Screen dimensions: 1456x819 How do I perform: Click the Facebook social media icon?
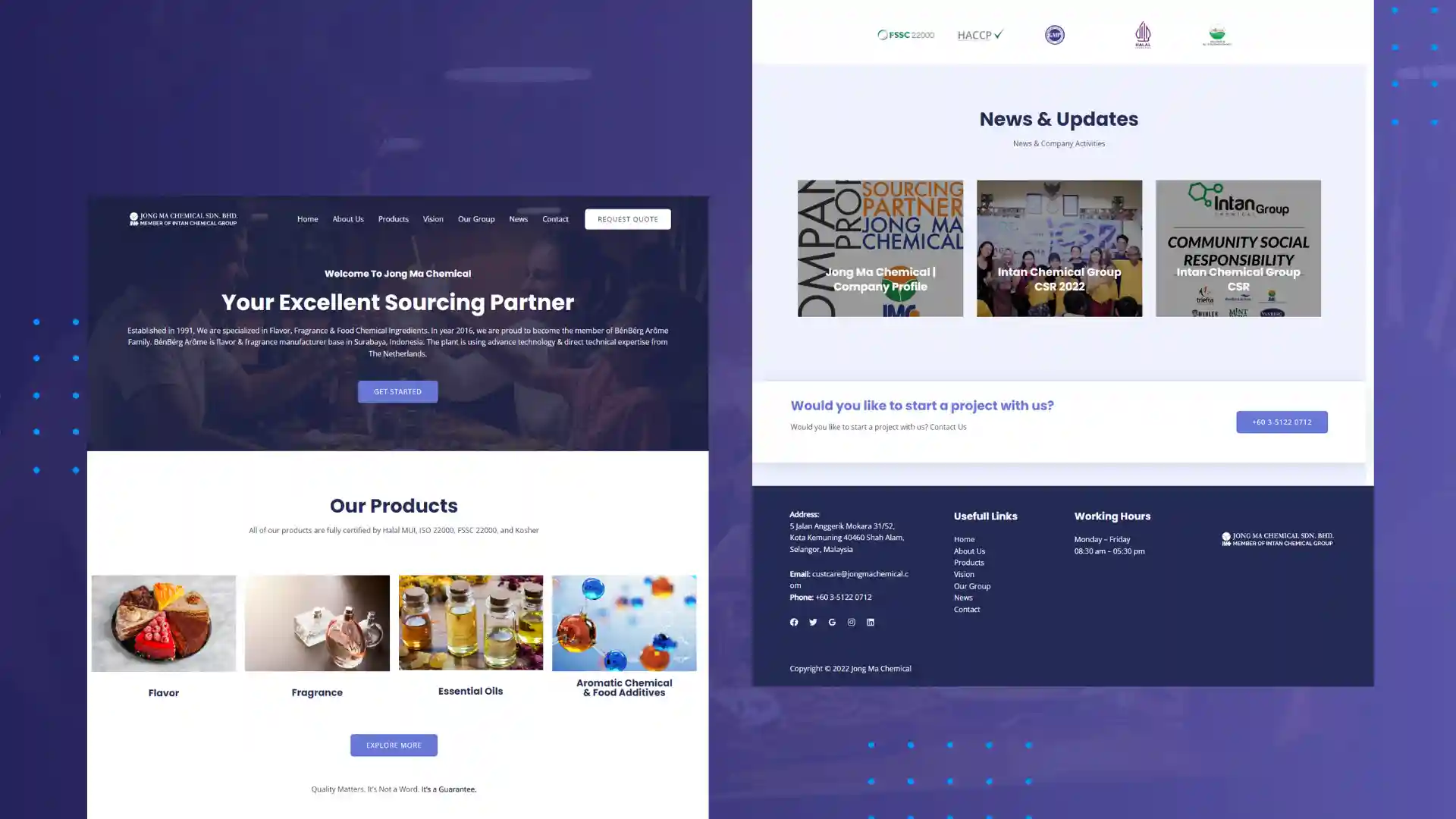coord(794,621)
